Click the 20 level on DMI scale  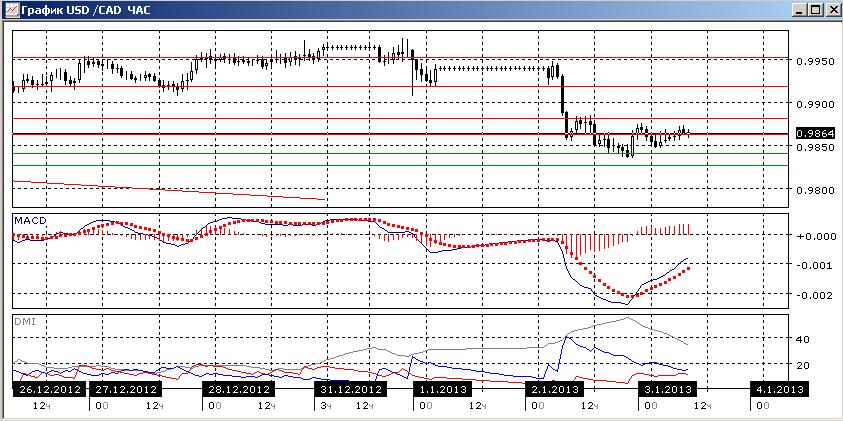tap(803, 365)
